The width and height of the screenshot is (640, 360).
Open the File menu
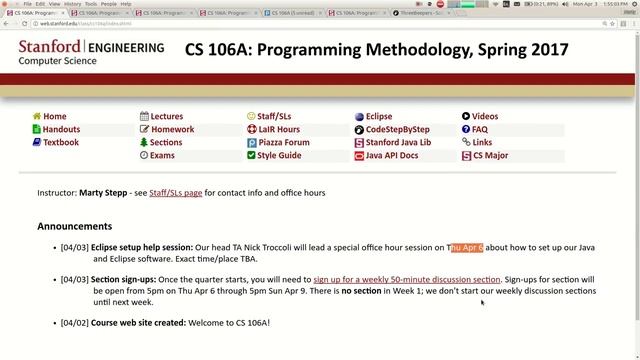(x=27, y=4)
